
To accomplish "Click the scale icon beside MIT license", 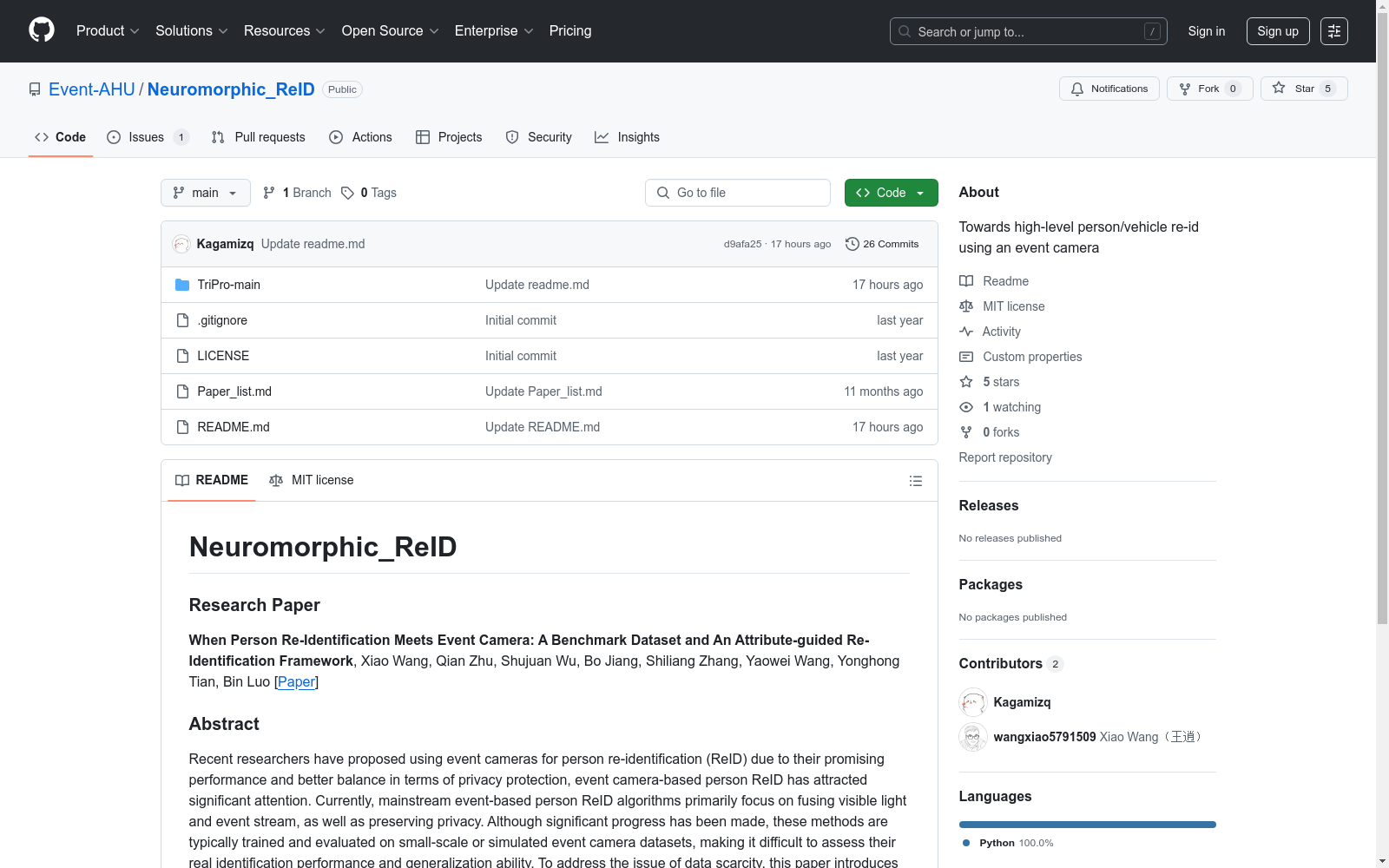I will pyautogui.click(x=966, y=306).
